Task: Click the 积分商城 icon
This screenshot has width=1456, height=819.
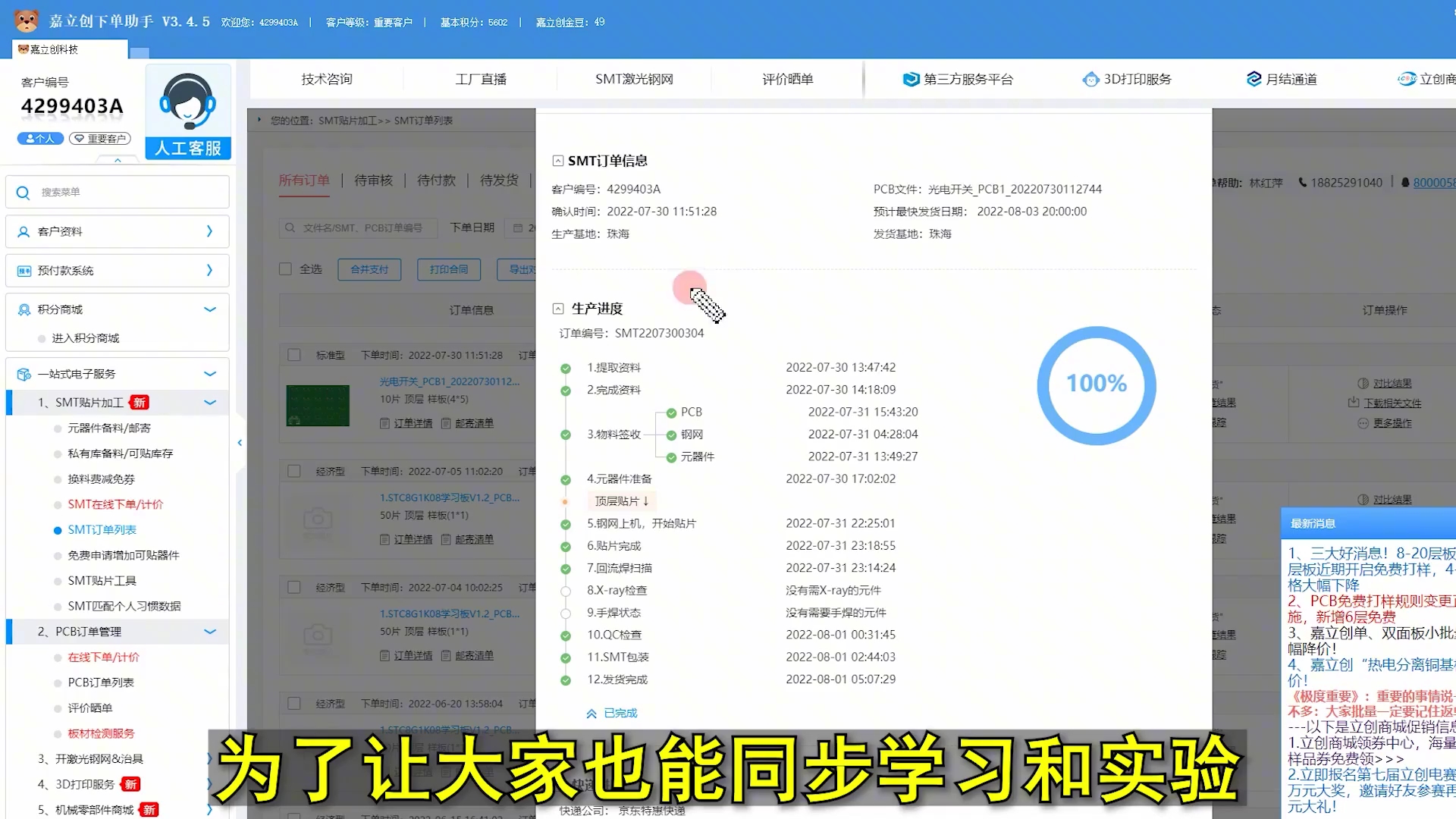Action: click(x=24, y=309)
